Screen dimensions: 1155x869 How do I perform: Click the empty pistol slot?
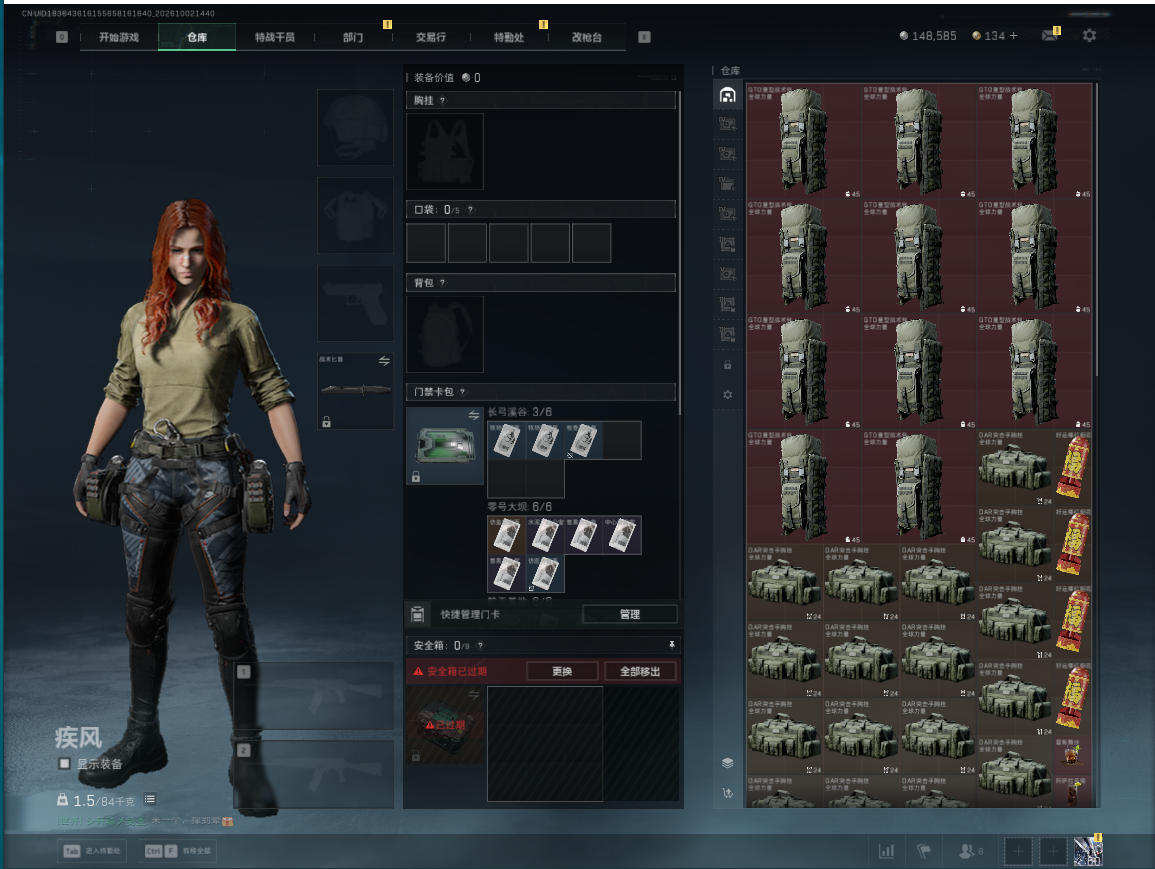(355, 303)
